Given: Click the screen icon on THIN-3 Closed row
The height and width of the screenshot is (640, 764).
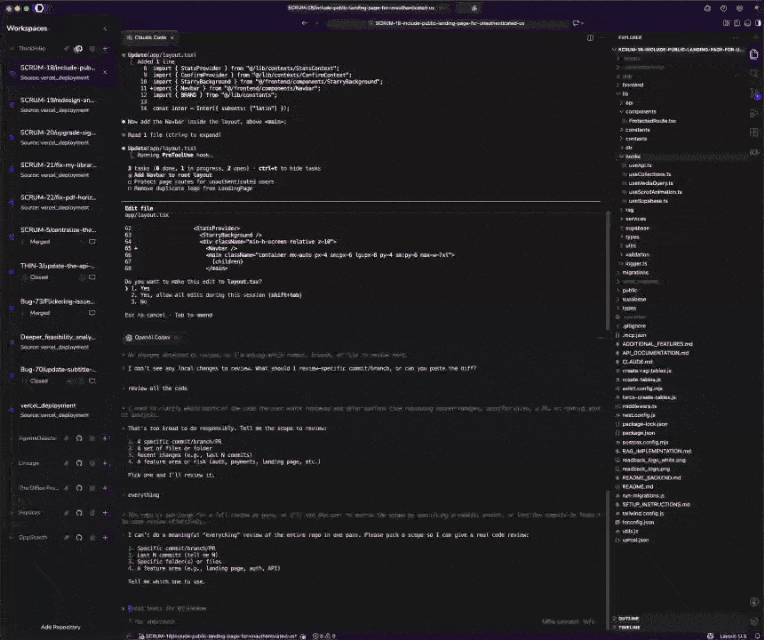Looking at the screenshot, I should [92, 277].
